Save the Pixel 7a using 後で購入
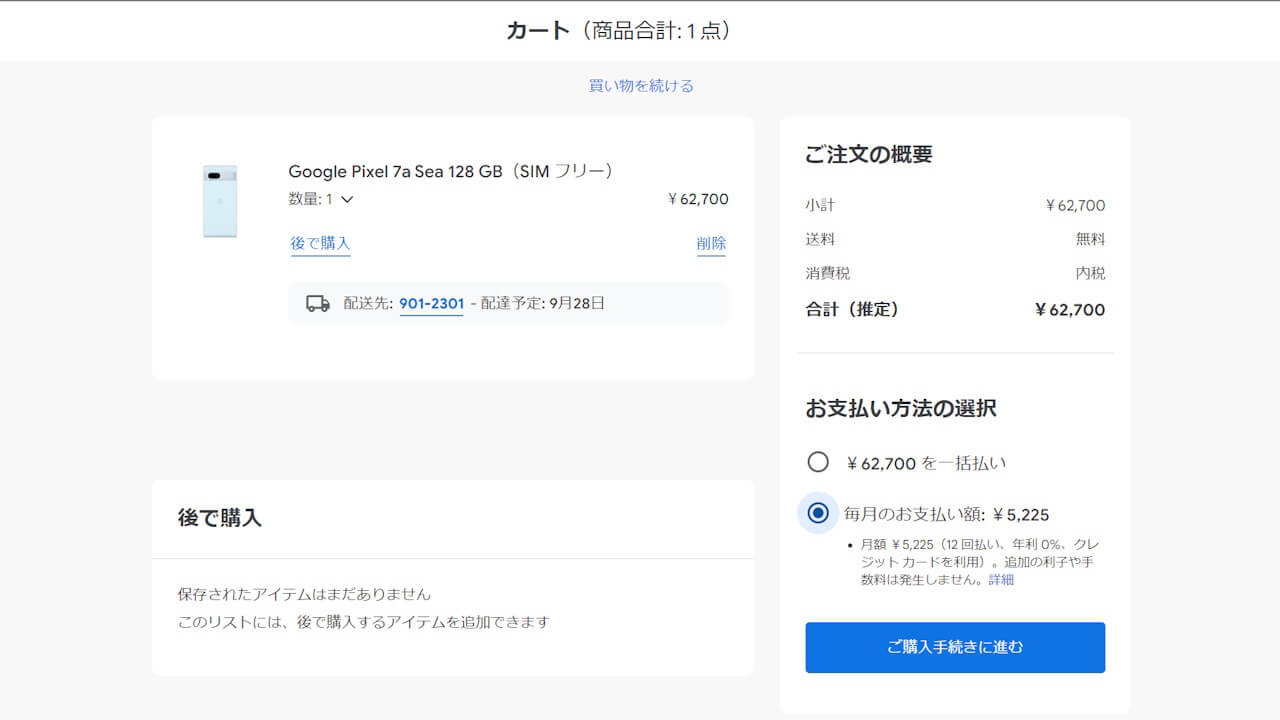The width and height of the screenshot is (1280, 720). click(320, 243)
